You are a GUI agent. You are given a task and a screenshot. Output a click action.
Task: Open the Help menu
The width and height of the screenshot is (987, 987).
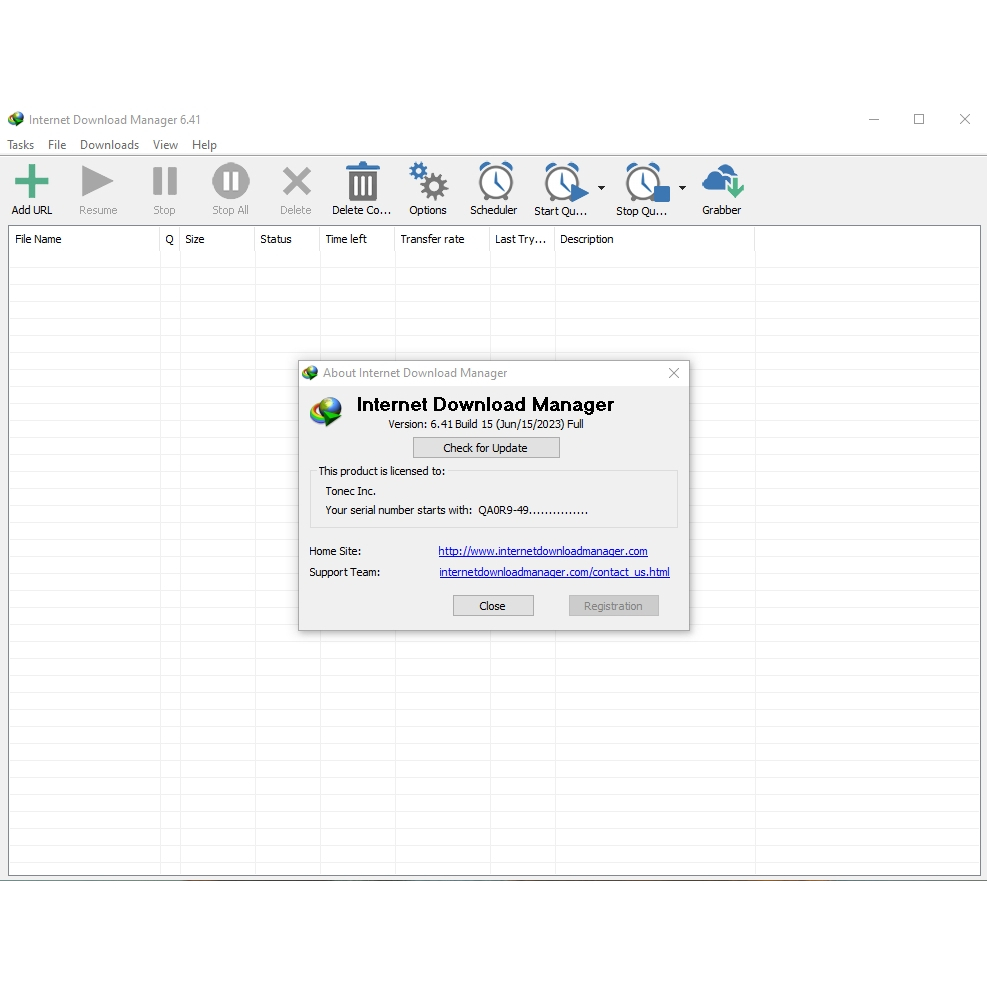coord(204,145)
